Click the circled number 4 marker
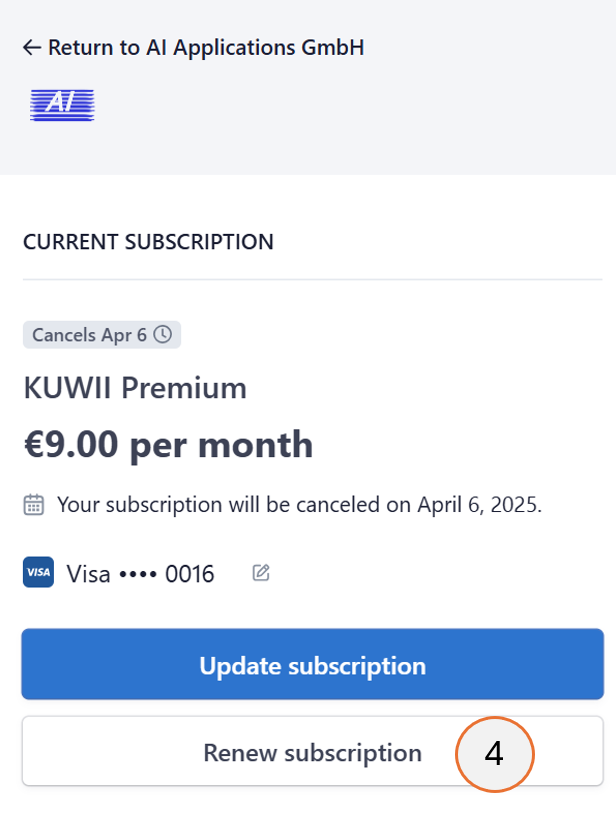The width and height of the screenshot is (616, 817). click(496, 755)
